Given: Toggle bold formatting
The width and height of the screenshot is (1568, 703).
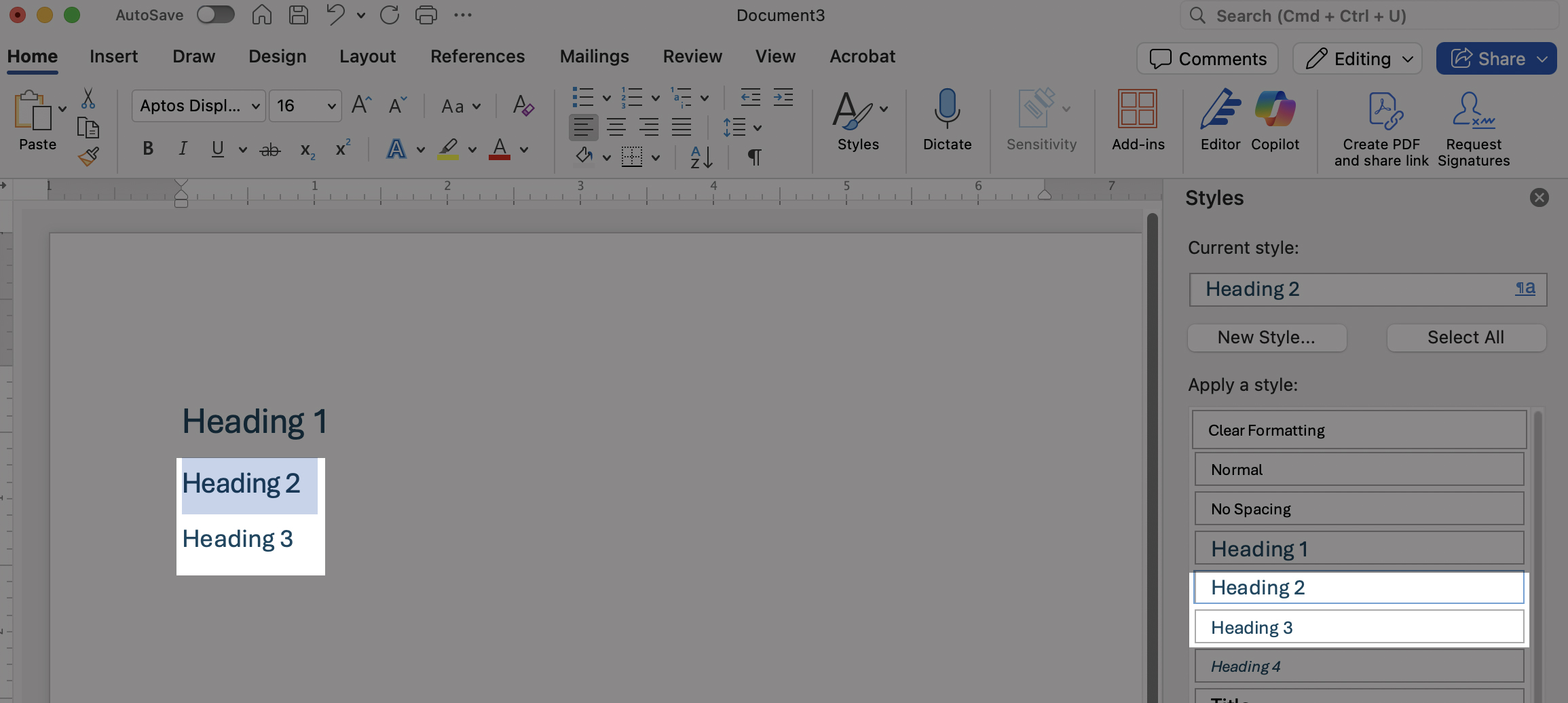Looking at the screenshot, I should tap(148, 149).
